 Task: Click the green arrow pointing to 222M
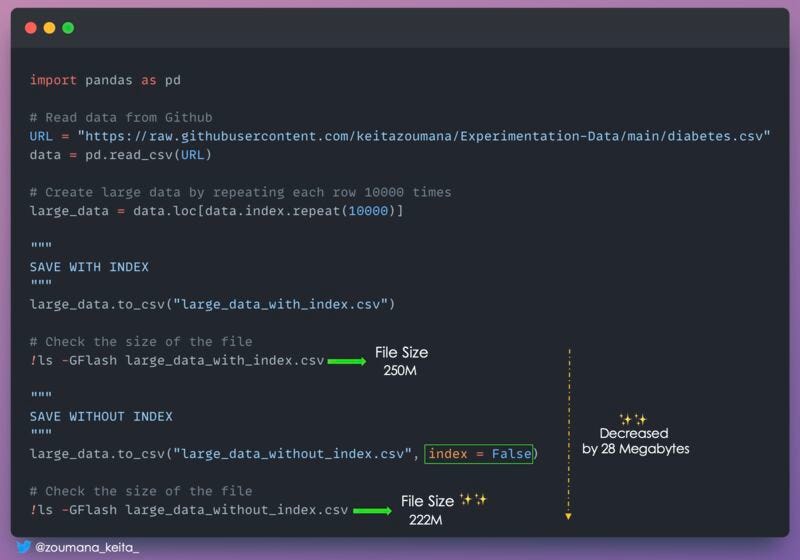point(372,511)
